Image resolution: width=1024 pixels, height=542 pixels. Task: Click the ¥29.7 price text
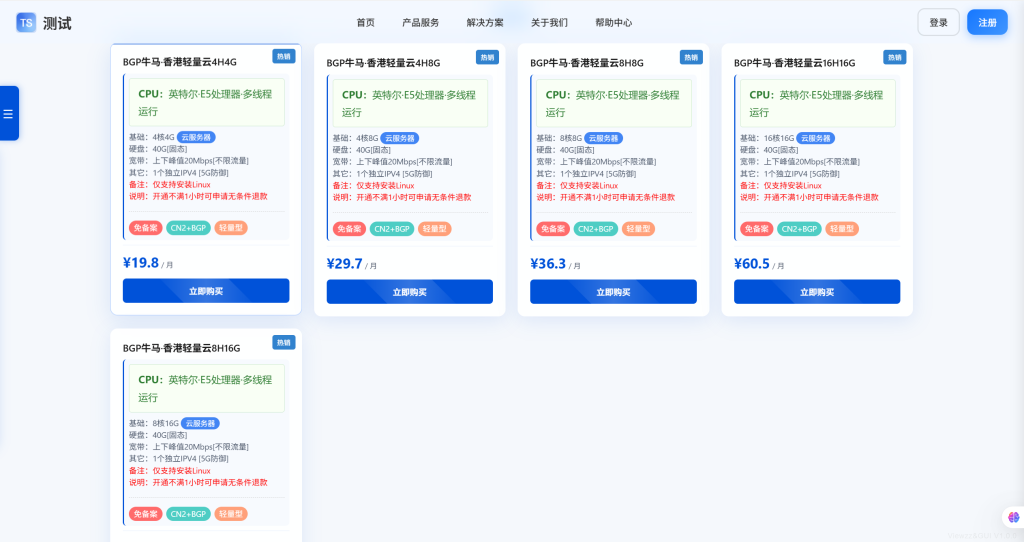click(345, 264)
